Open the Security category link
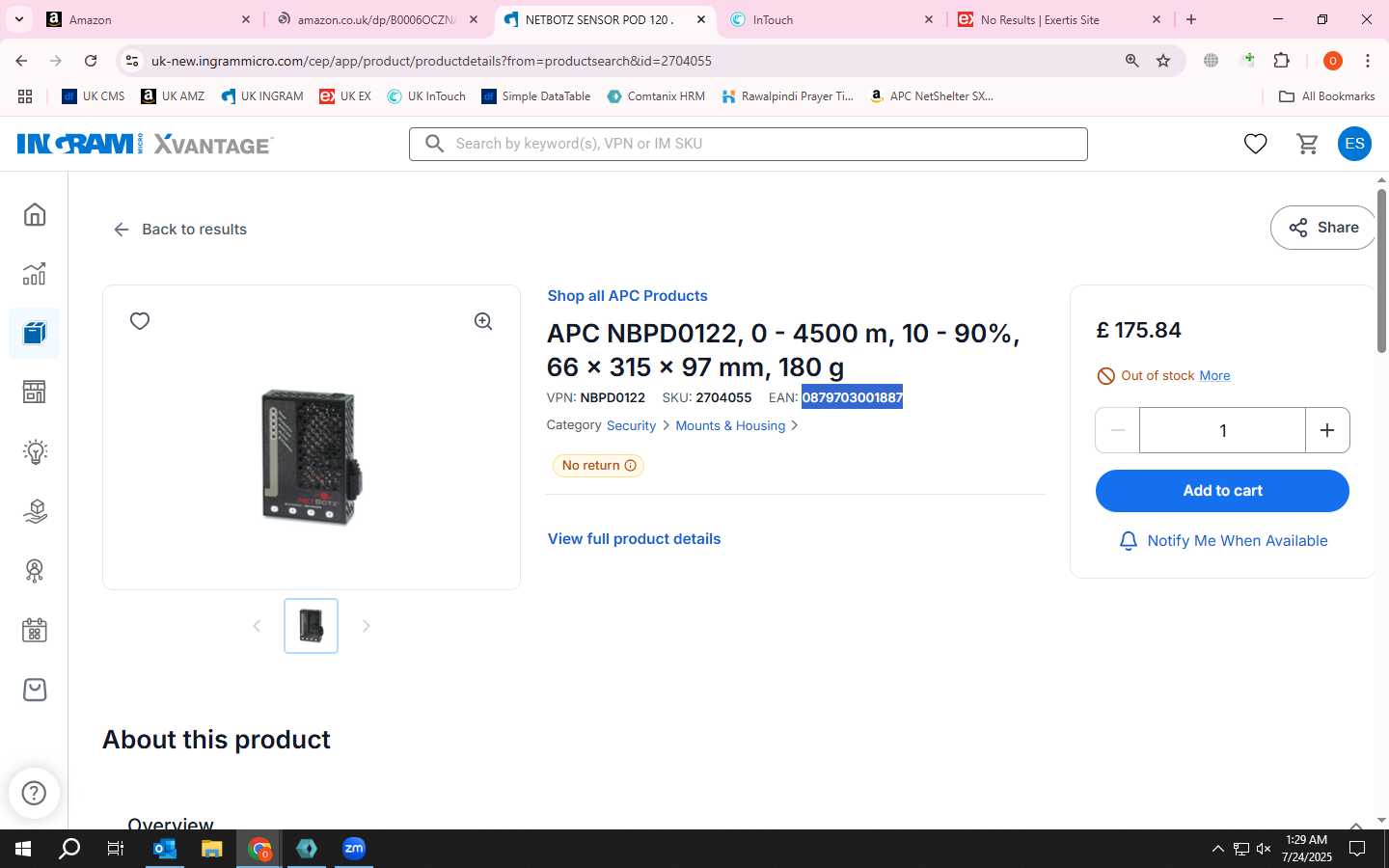This screenshot has width=1389, height=868. [631, 425]
